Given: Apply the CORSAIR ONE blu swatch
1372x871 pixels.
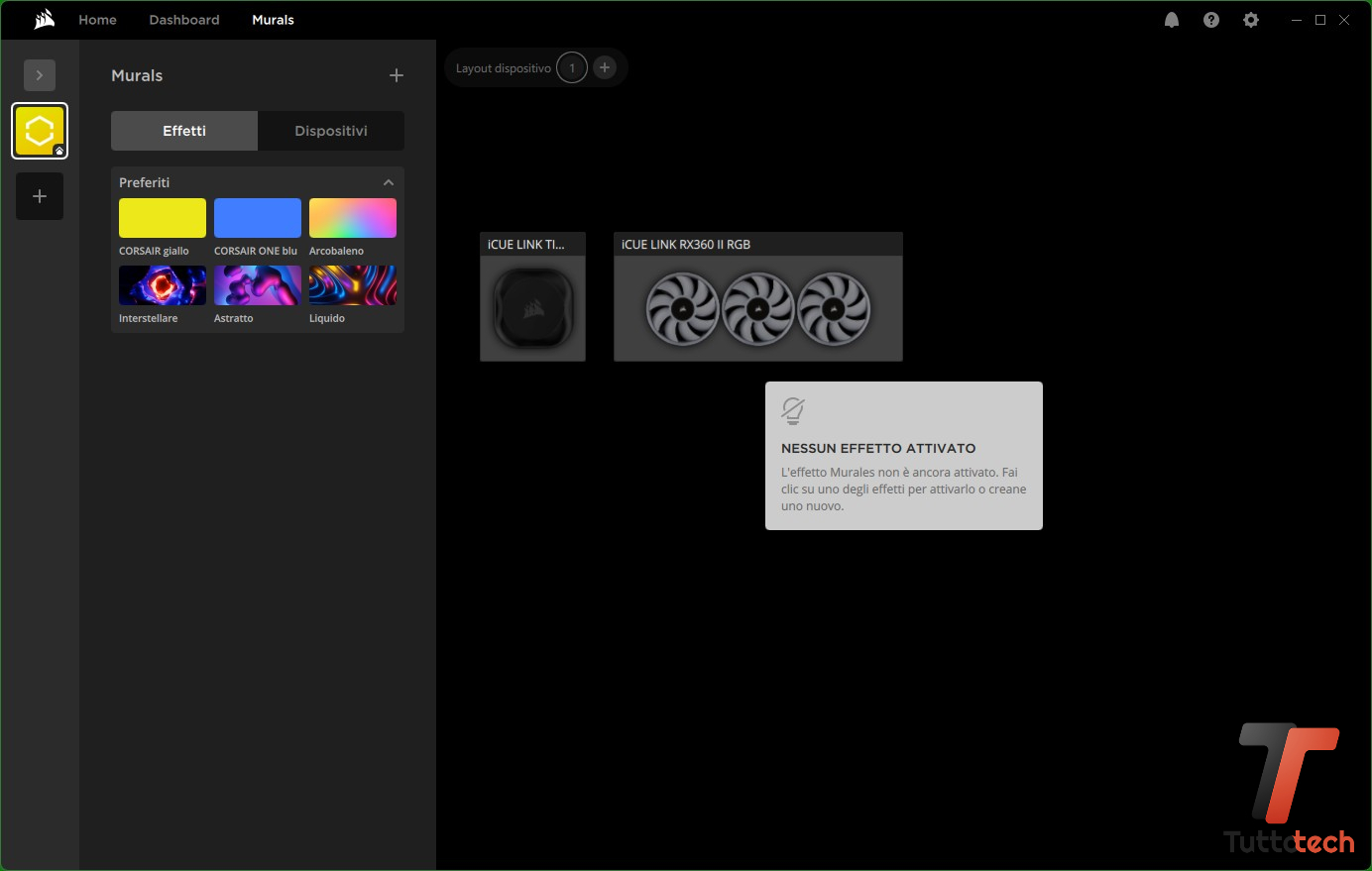Looking at the screenshot, I should (x=258, y=218).
